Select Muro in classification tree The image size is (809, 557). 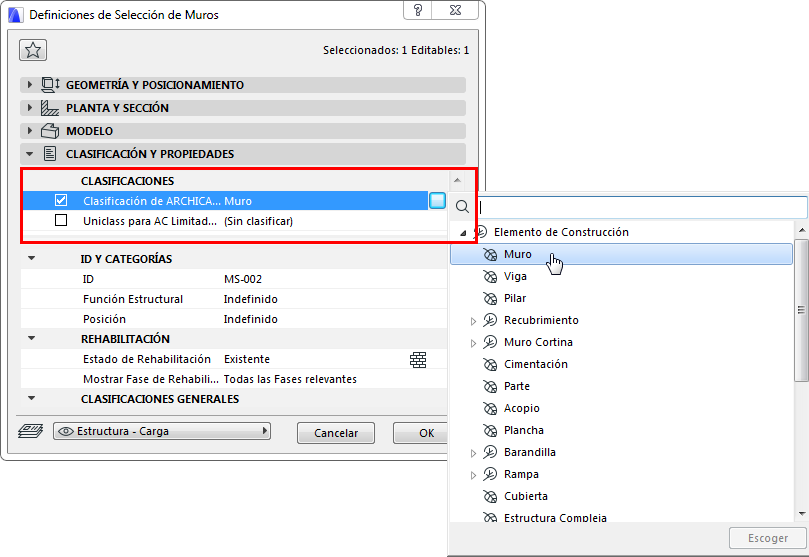coord(621,254)
